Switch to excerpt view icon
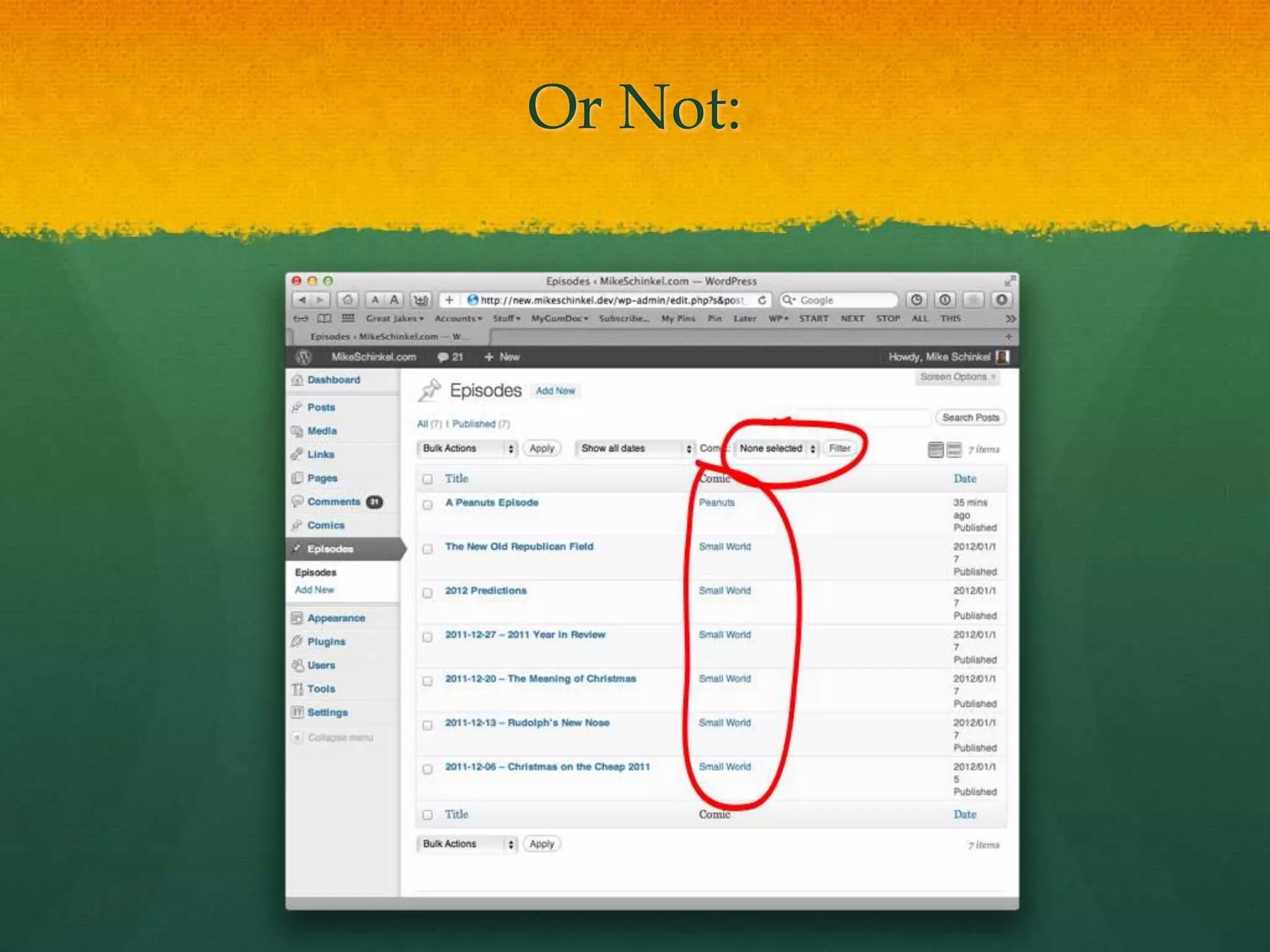Image resolution: width=1270 pixels, height=952 pixels. (x=954, y=449)
